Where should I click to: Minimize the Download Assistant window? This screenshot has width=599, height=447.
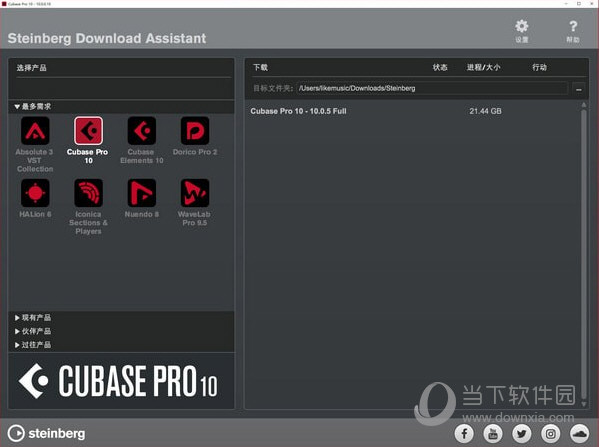point(566,3)
